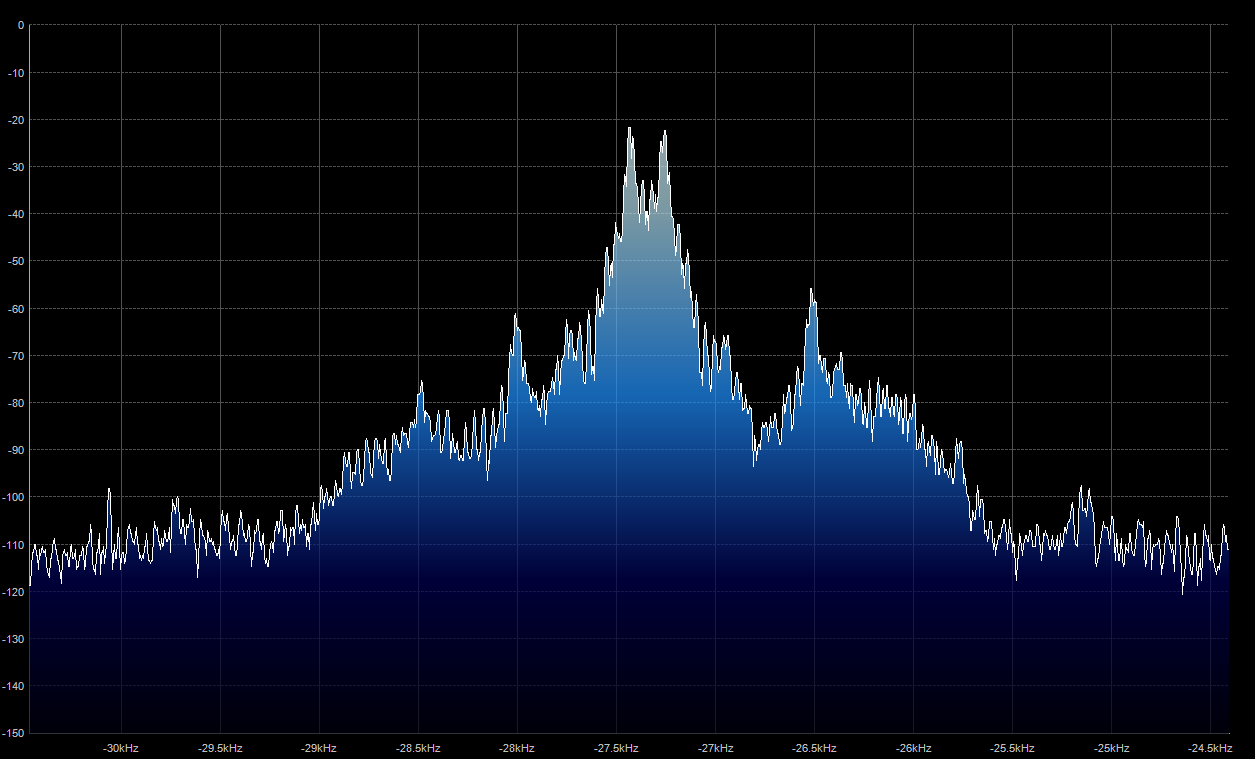This screenshot has width=1257, height=773.
Task: Click the -120 dB level axis label
Action: coord(14,591)
